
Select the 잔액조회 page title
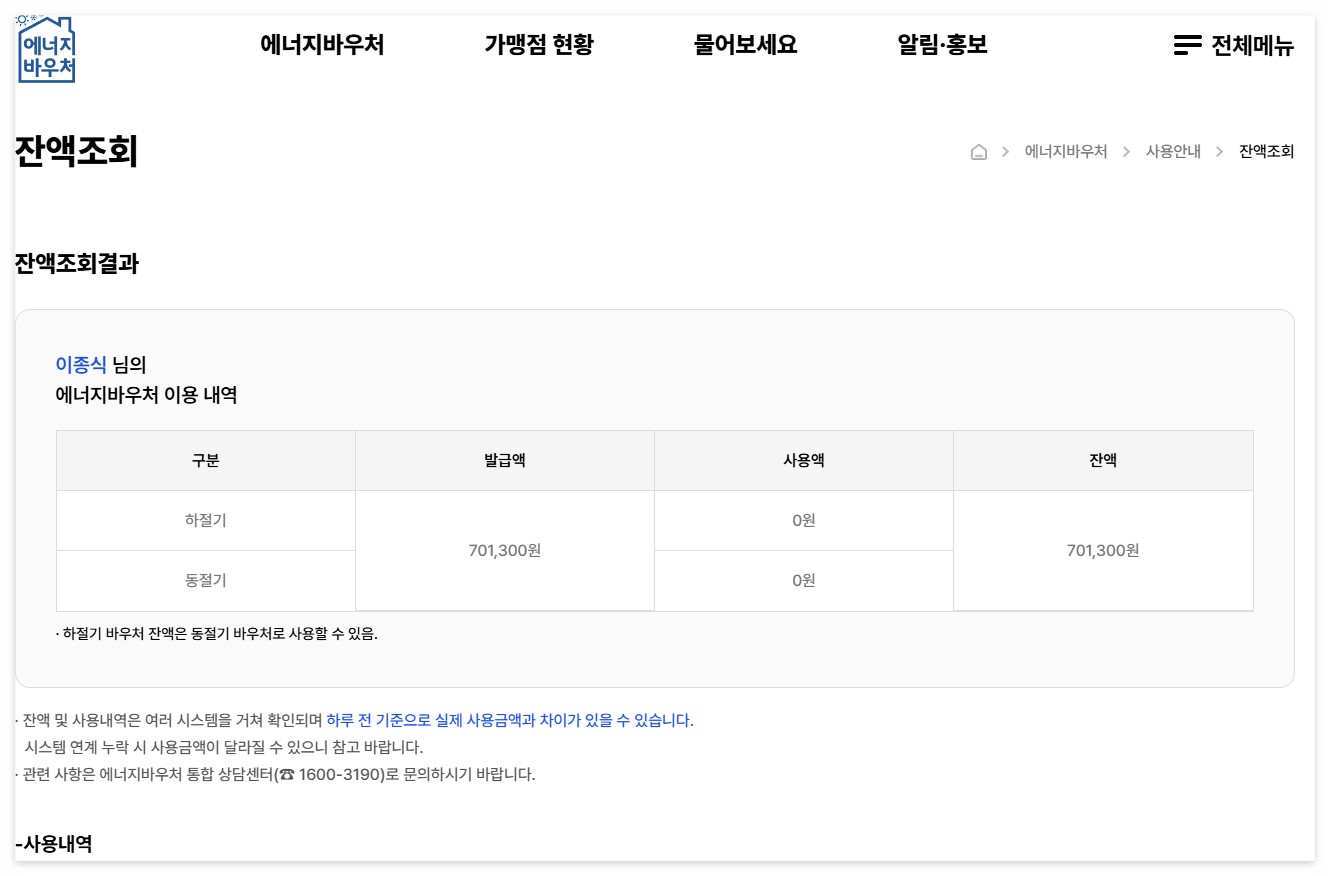point(76,152)
